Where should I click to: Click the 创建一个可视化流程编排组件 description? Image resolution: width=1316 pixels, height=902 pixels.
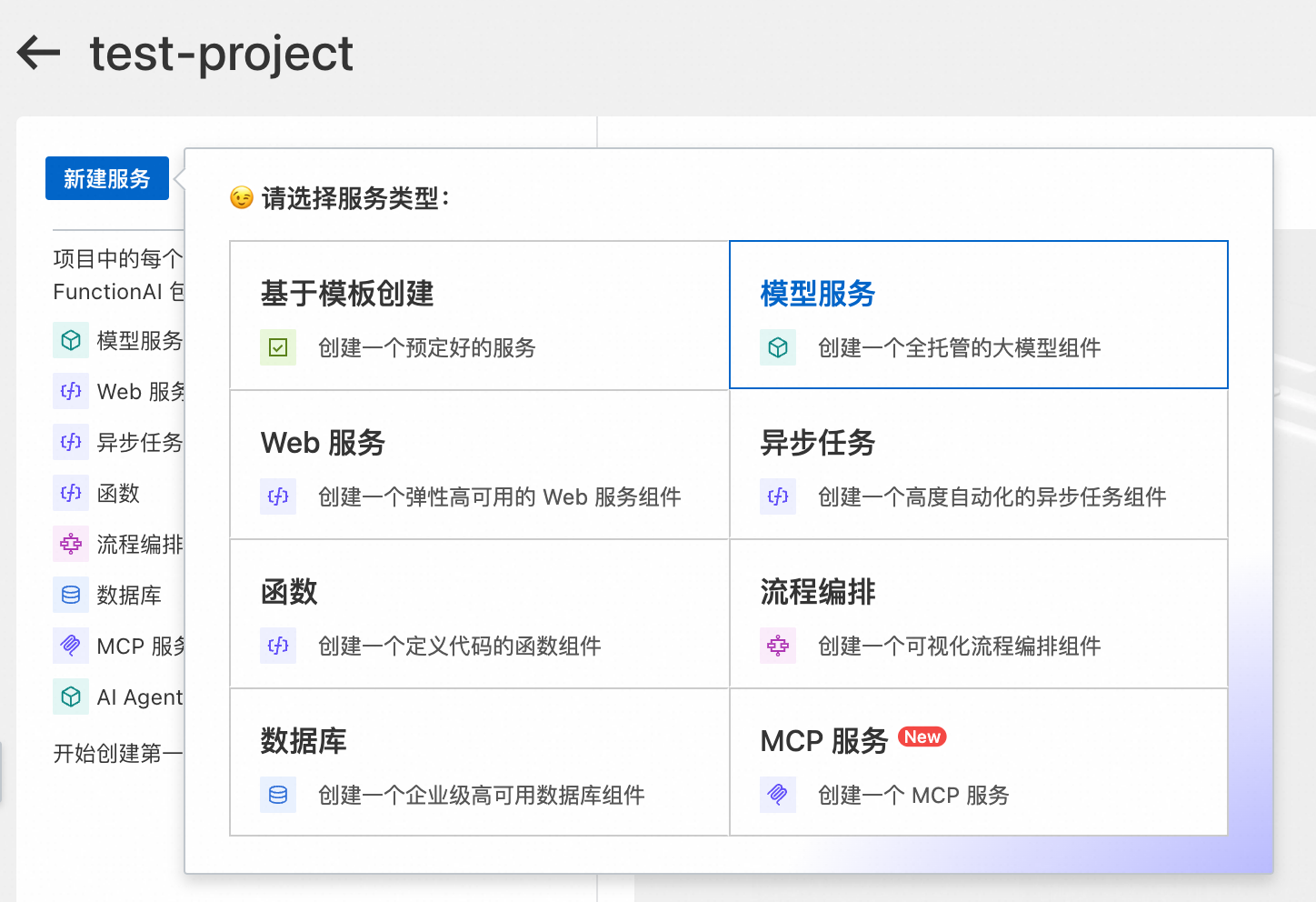(x=960, y=646)
